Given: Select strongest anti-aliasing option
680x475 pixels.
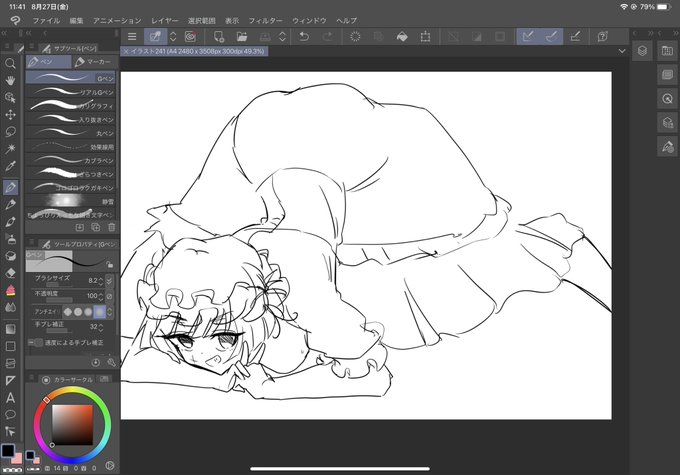Looking at the screenshot, I should click(x=99, y=311).
